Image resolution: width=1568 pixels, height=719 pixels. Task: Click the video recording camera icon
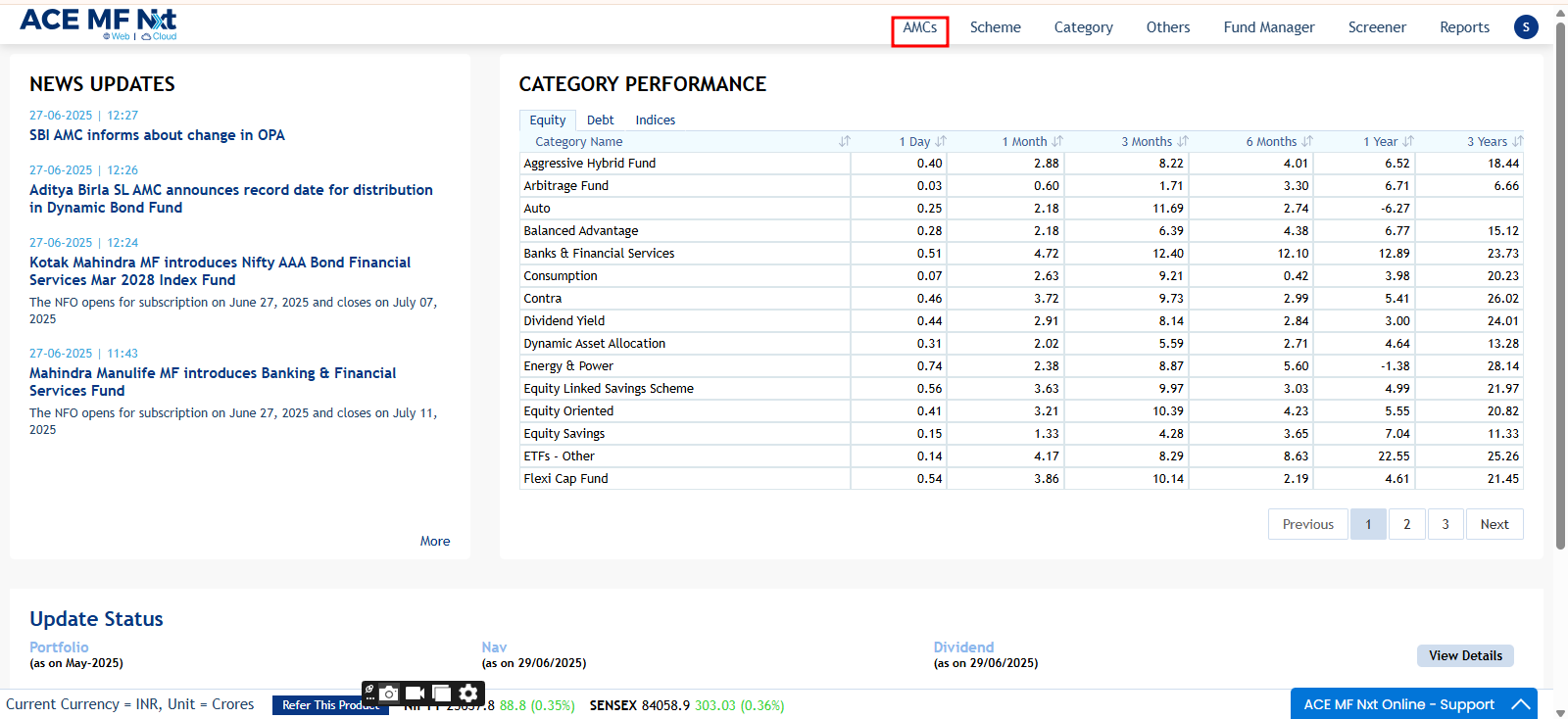click(x=415, y=694)
